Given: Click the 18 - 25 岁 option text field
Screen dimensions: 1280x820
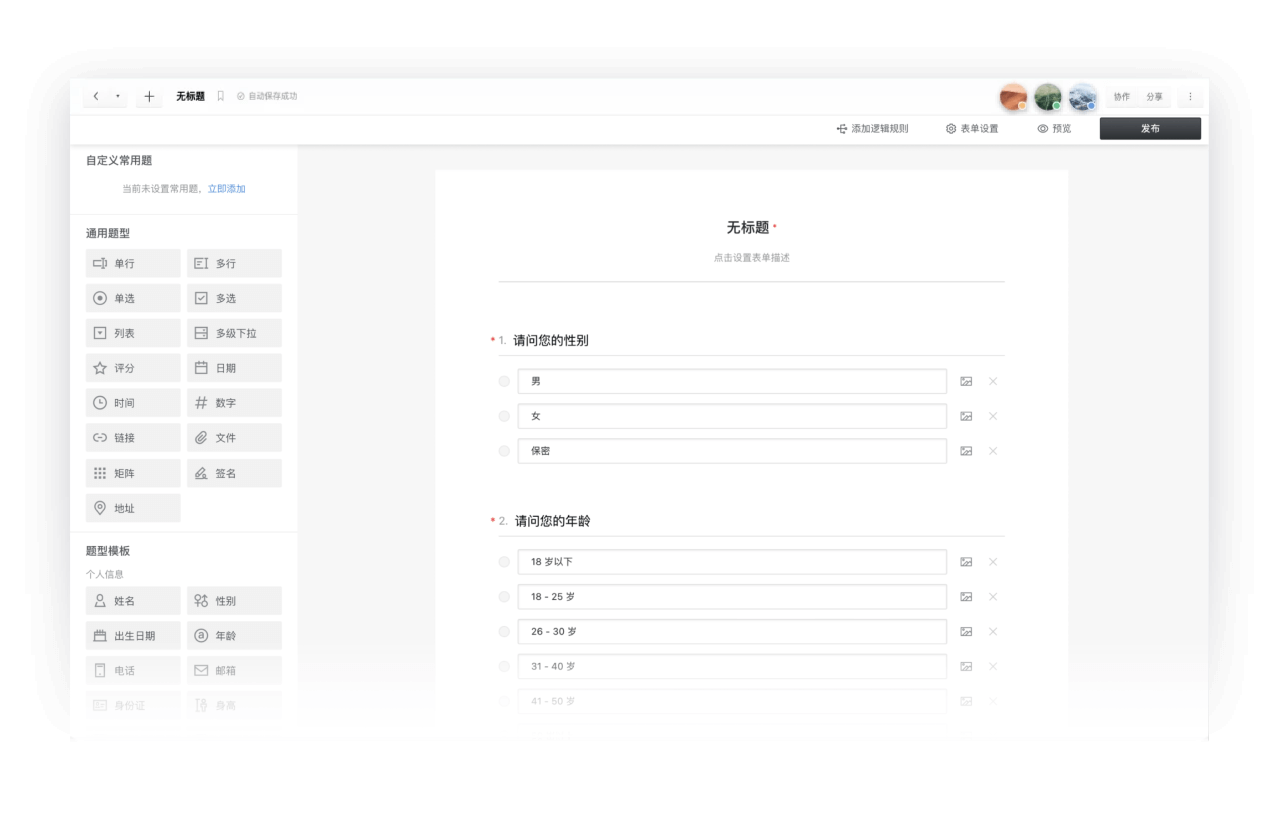Looking at the screenshot, I should (x=732, y=598).
